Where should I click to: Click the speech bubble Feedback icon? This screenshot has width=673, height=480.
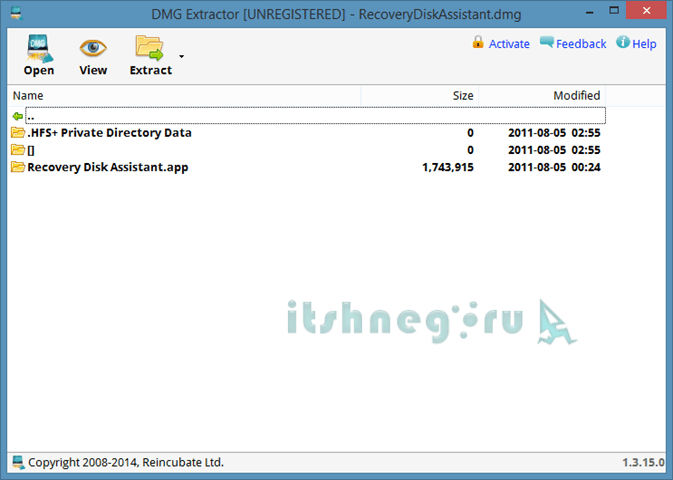(x=547, y=42)
